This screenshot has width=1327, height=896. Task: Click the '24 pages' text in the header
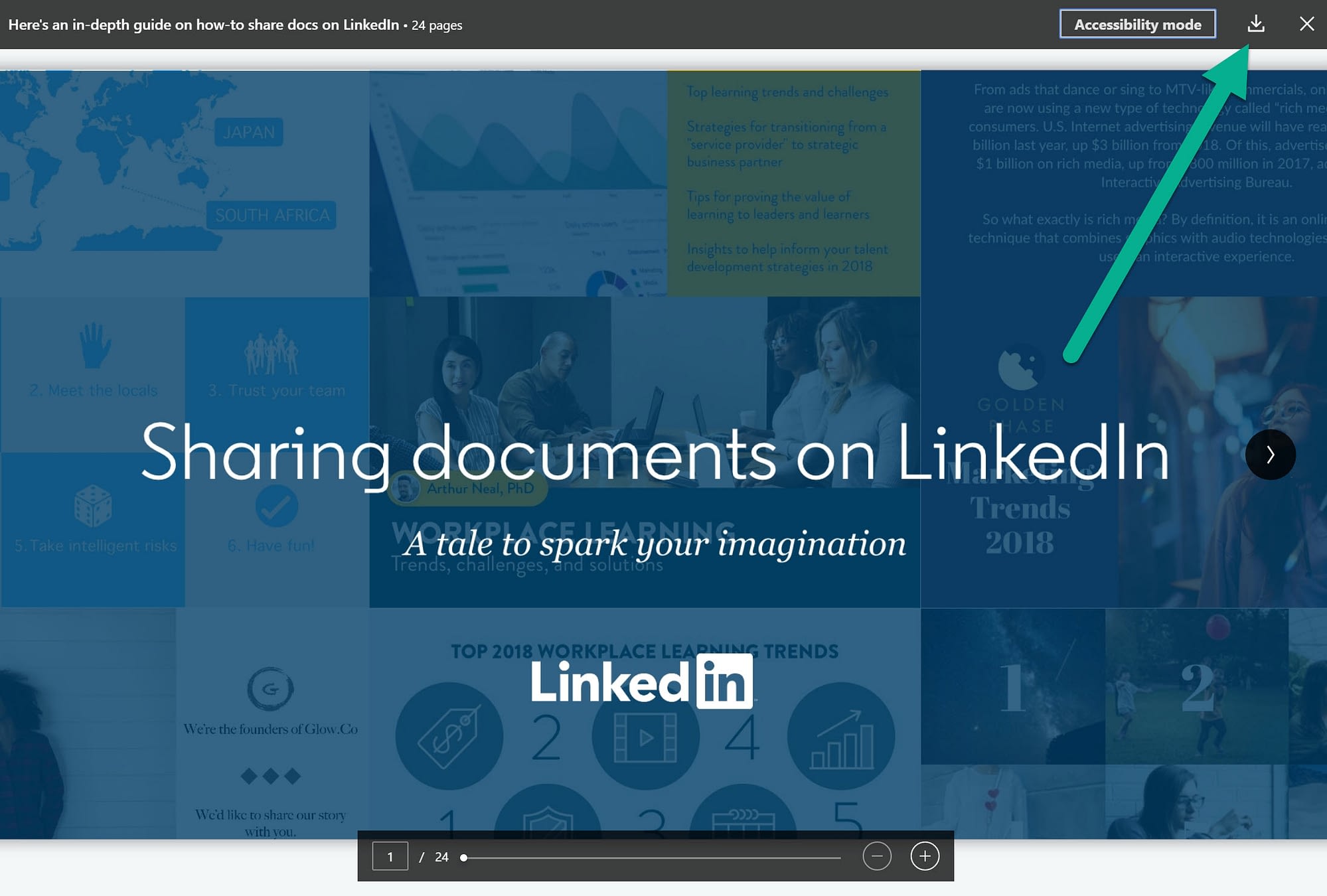coord(437,25)
